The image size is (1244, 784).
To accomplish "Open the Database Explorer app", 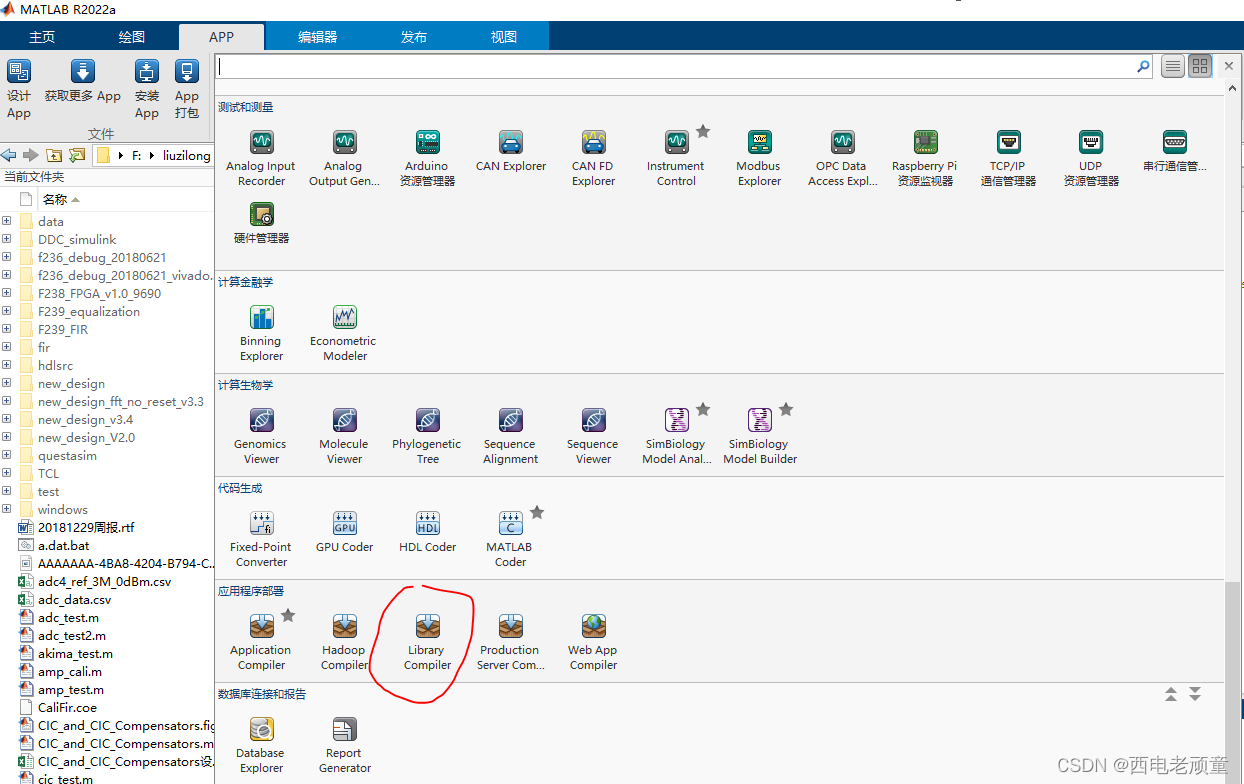I will [x=261, y=745].
